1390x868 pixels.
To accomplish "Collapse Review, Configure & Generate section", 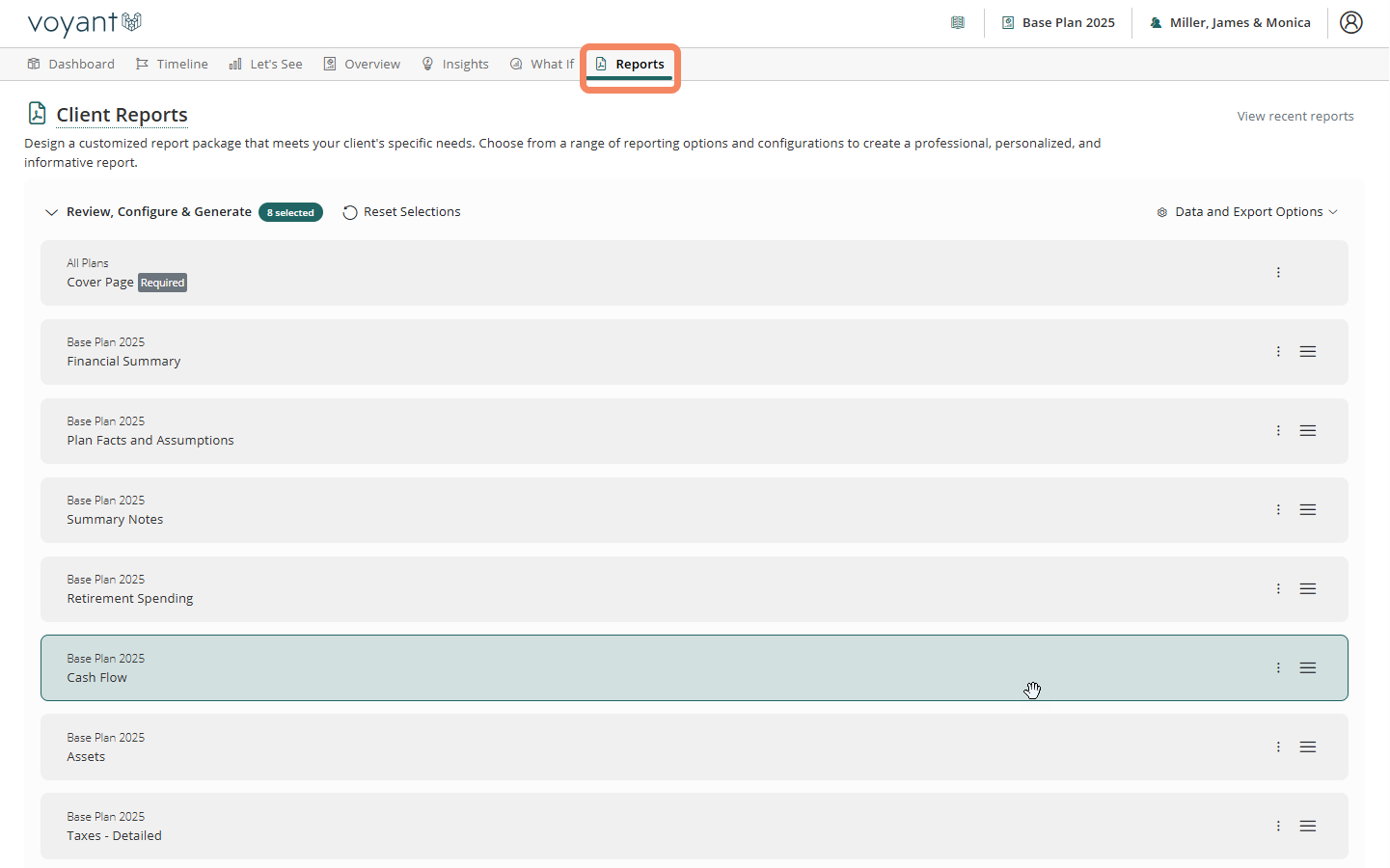I will tap(52, 212).
